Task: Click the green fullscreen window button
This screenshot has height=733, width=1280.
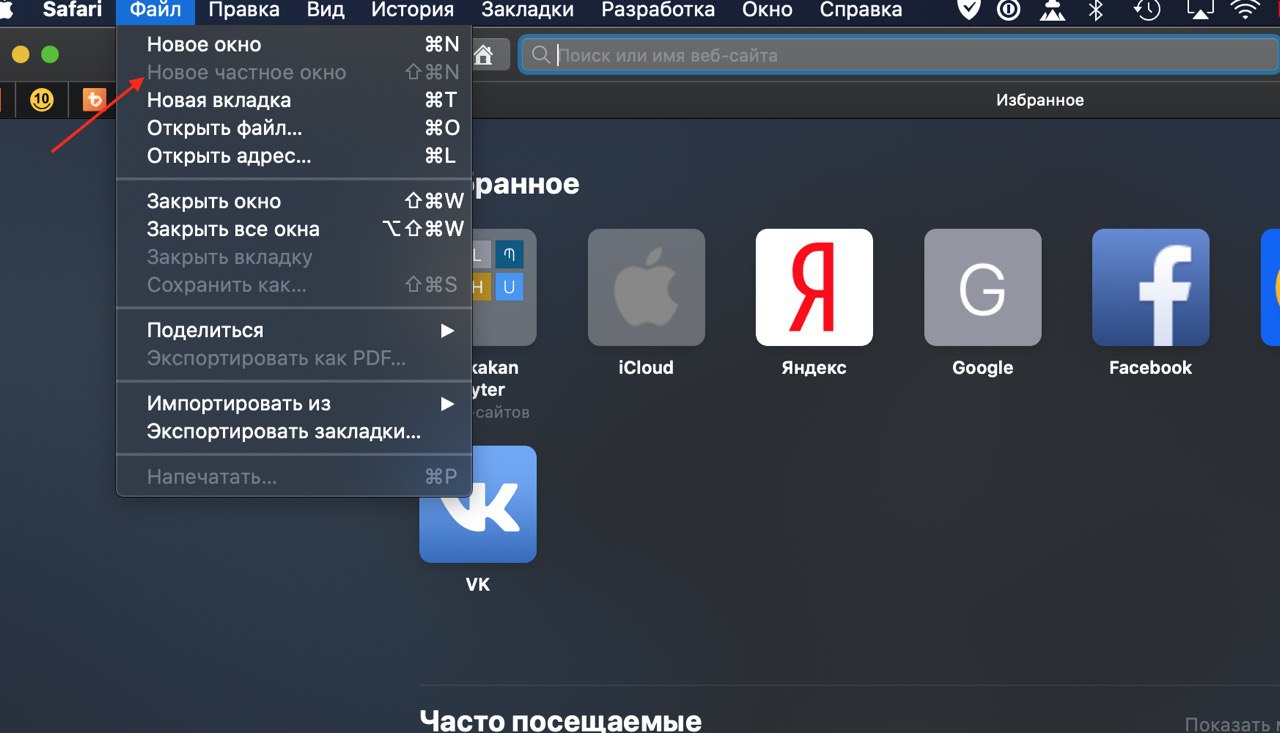Action: pos(49,55)
